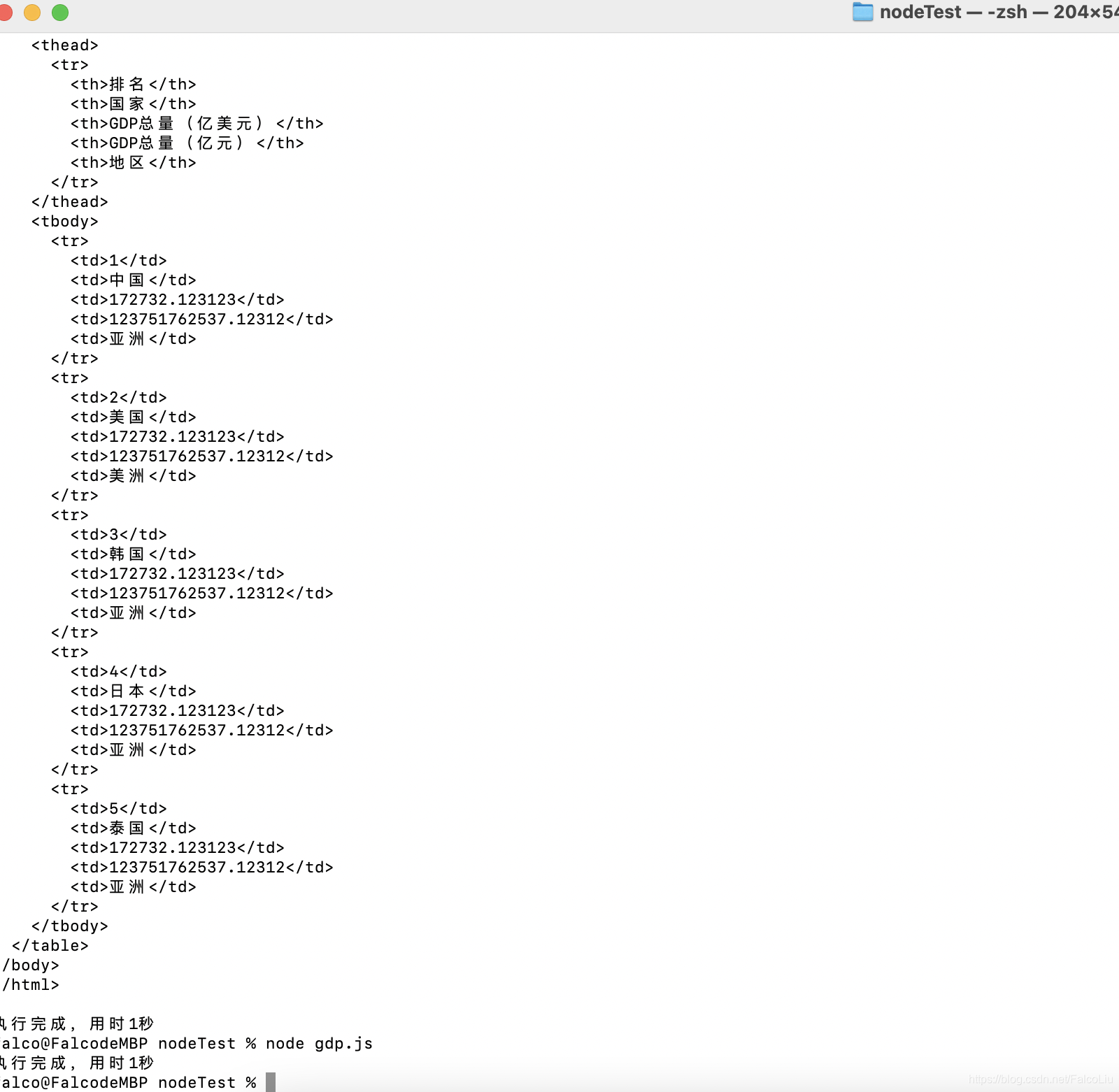Click the <td>韩国</td> line
The height and width of the screenshot is (1092, 1119).
(x=133, y=554)
